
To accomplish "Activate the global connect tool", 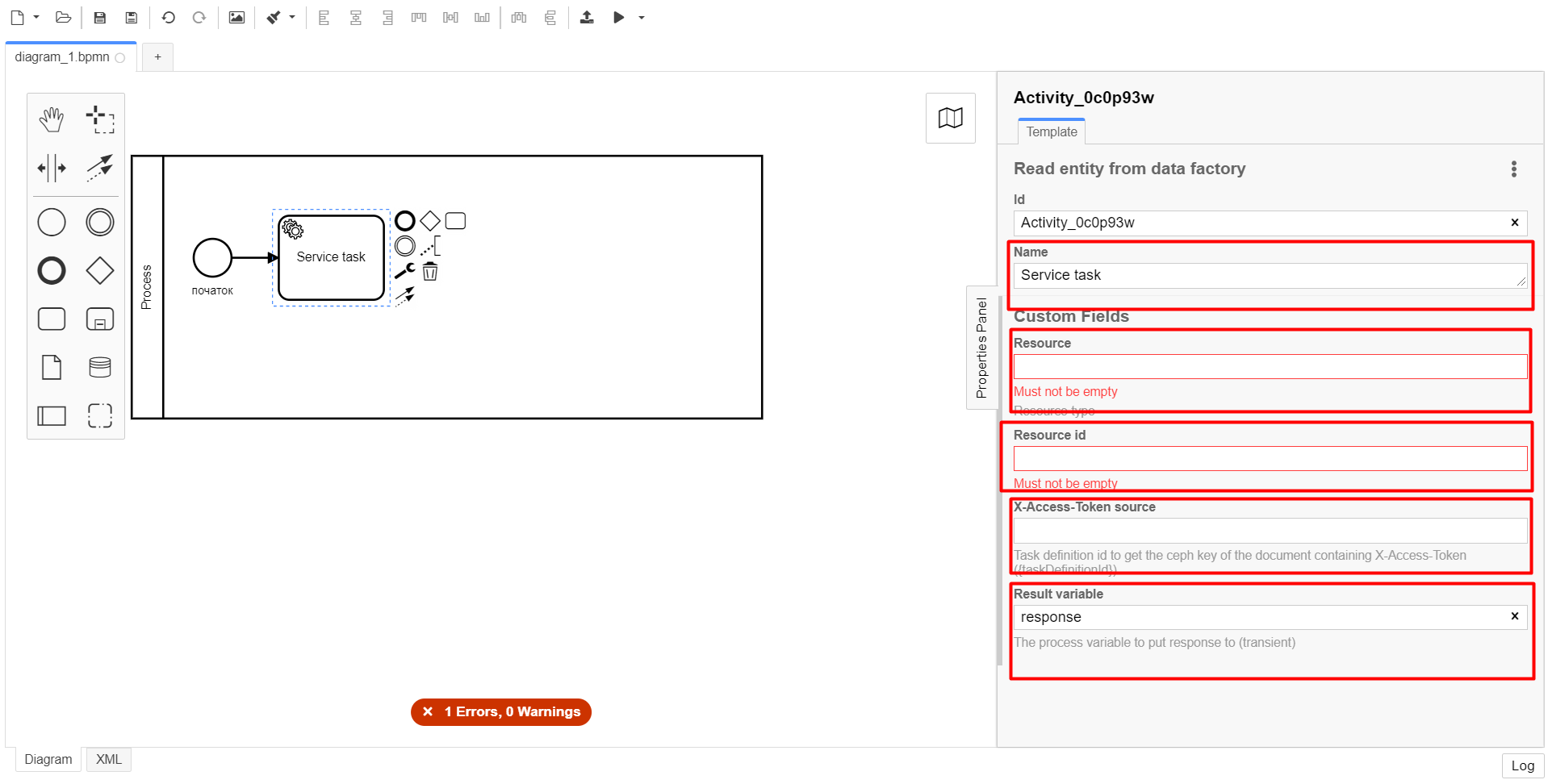I will point(100,168).
